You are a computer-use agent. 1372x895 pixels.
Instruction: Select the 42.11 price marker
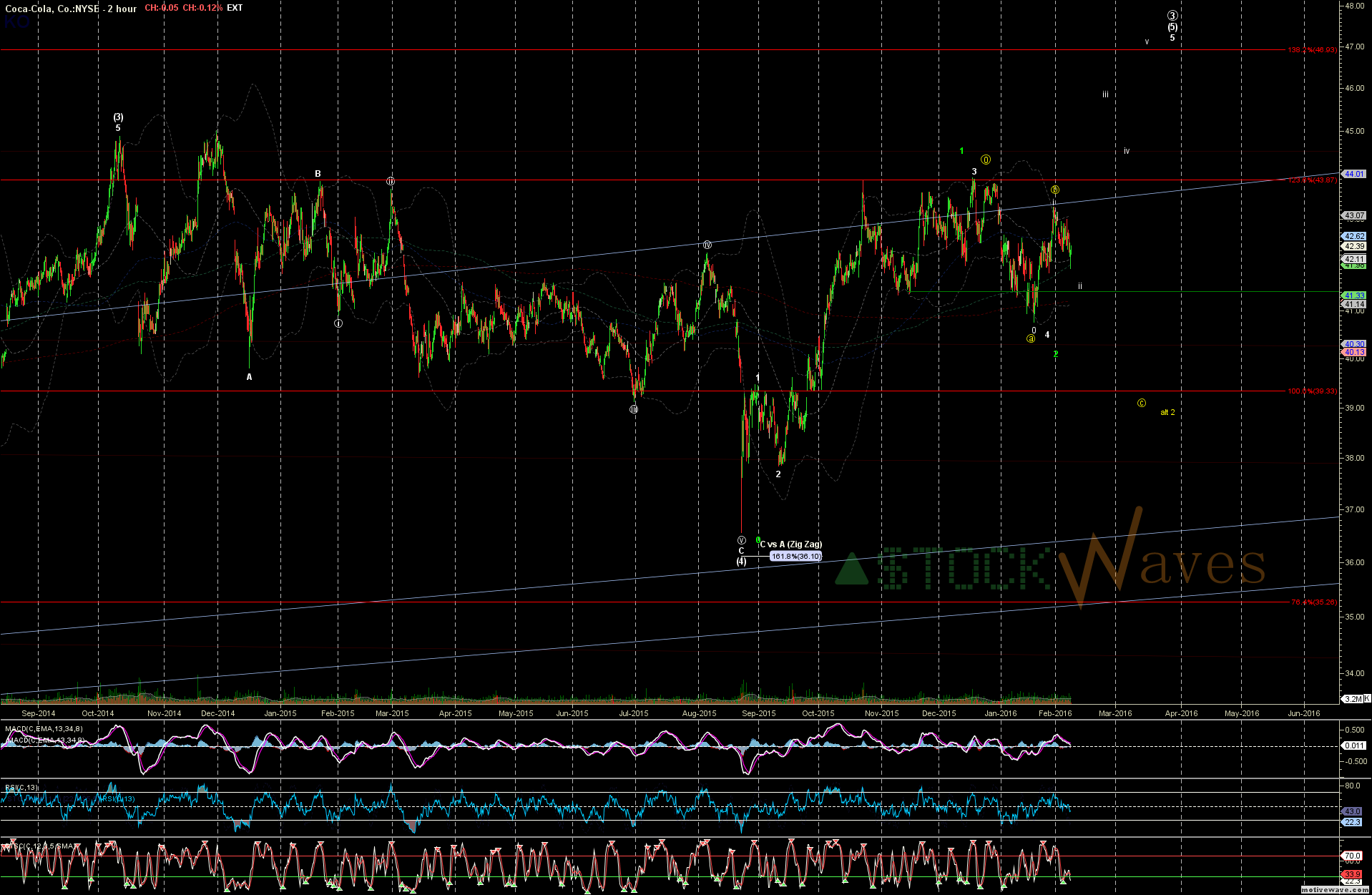1354,259
